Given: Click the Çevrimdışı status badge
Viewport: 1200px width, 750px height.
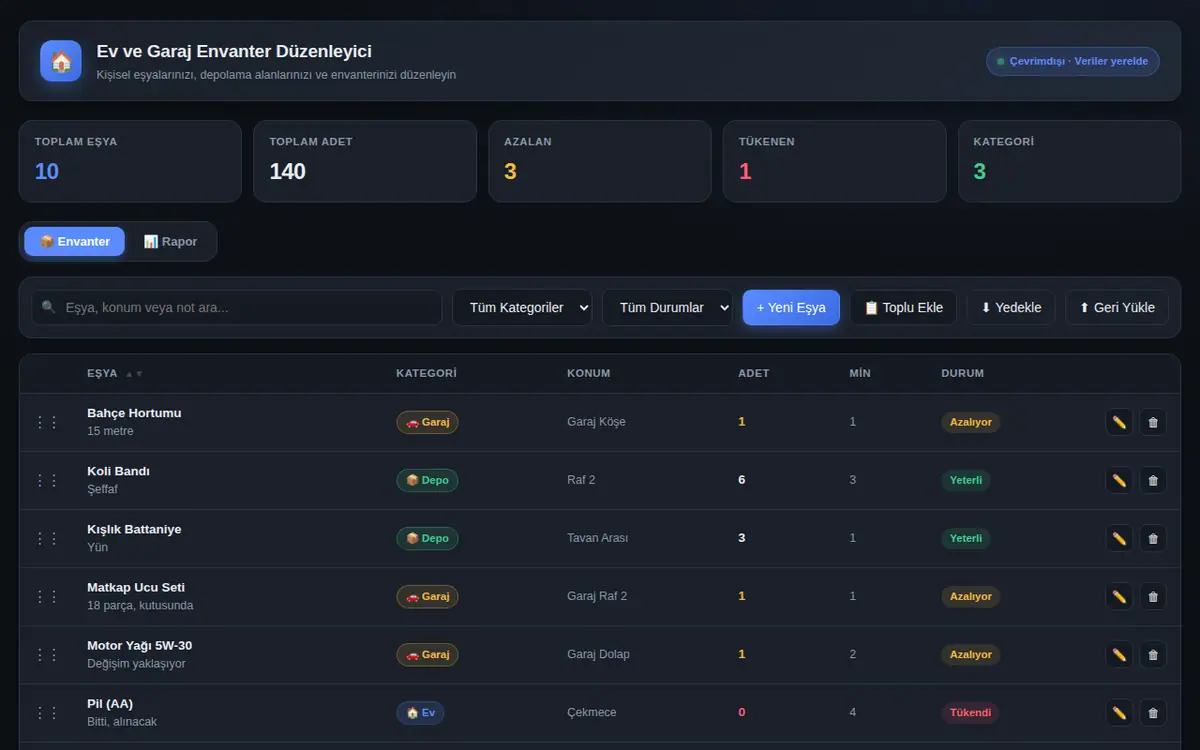Looking at the screenshot, I should click(1073, 61).
